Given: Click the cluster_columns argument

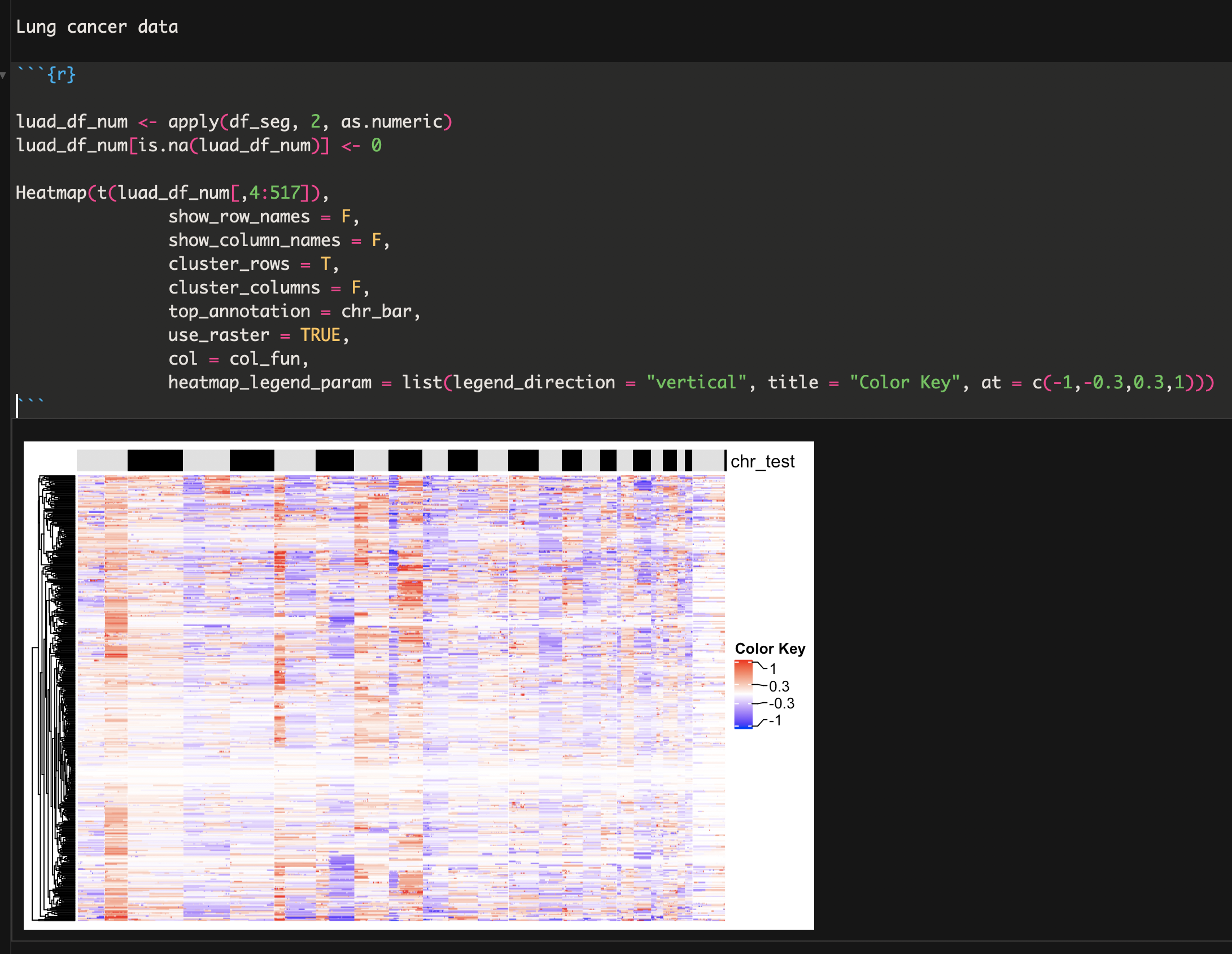Looking at the screenshot, I should coord(244,287).
